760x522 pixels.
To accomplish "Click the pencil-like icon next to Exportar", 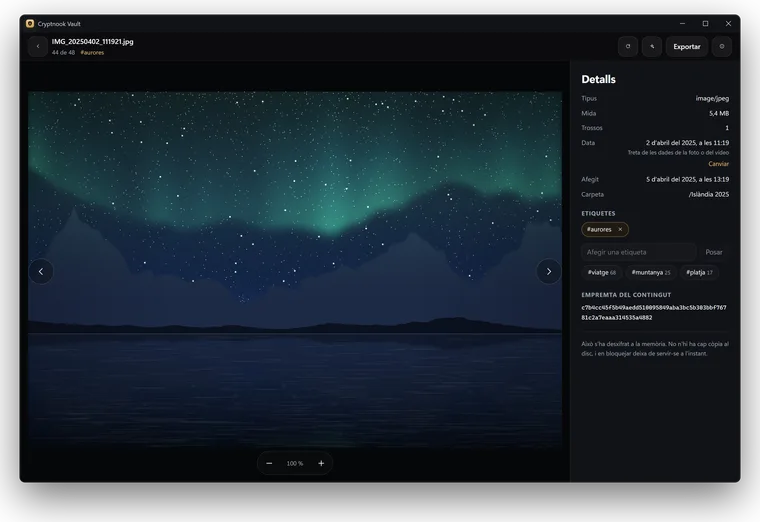I will pyautogui.click(x=652, y=47).
